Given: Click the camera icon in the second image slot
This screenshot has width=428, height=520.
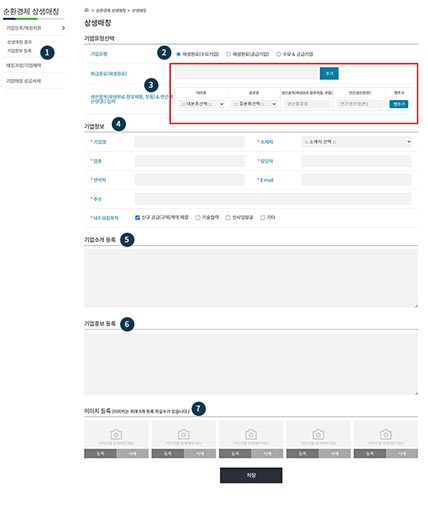Looking at the screenshot, I should point(184,434).
